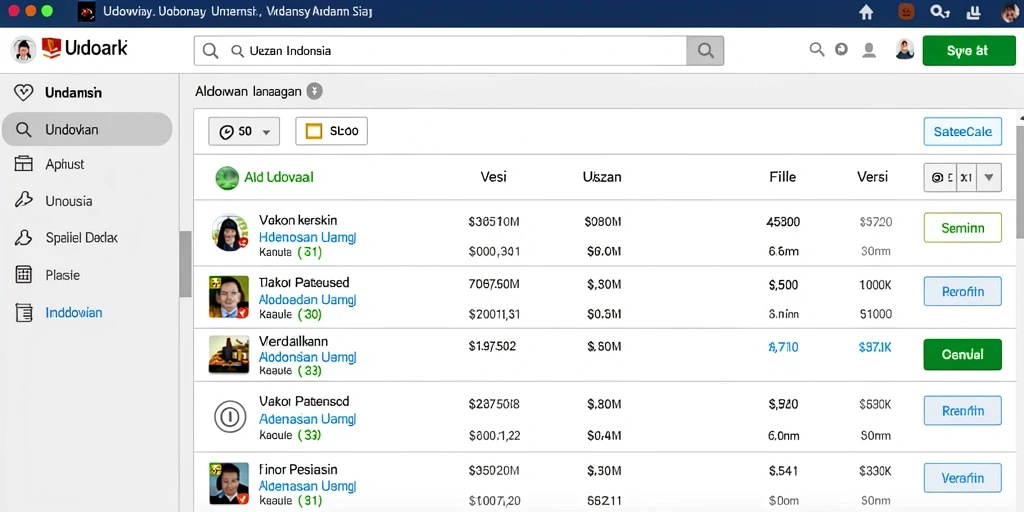
Task: Click the green globe icon beside Ald Udovaal
Action: point(227,178)
